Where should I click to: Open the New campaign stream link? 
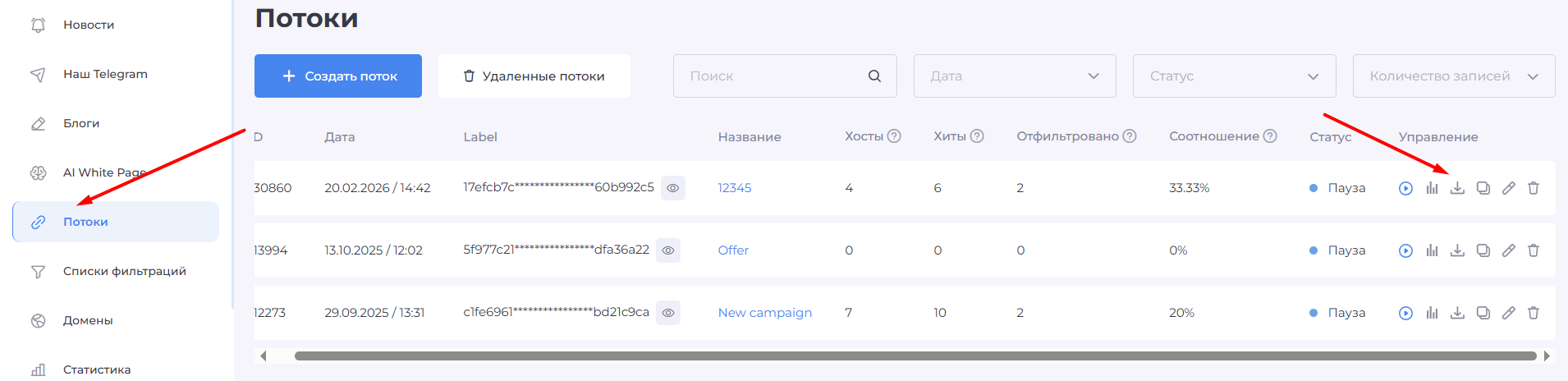point(765,313)
